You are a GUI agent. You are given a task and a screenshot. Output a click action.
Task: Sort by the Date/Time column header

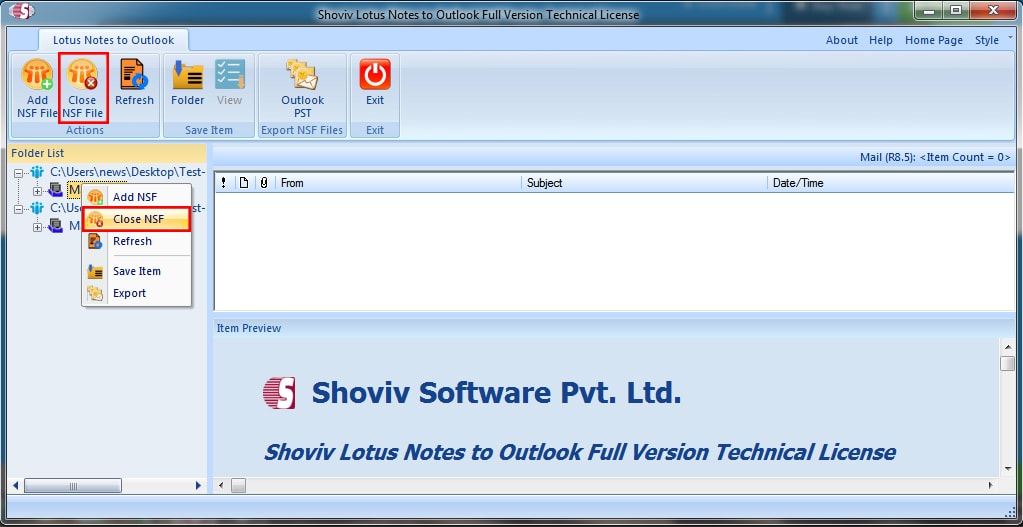click(891, 183)
